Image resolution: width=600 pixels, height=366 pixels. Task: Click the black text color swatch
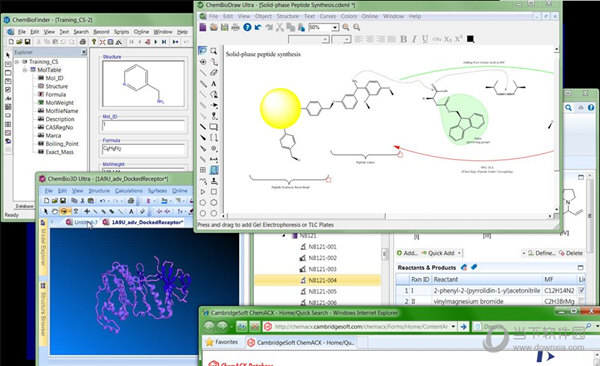click(470, 39)
